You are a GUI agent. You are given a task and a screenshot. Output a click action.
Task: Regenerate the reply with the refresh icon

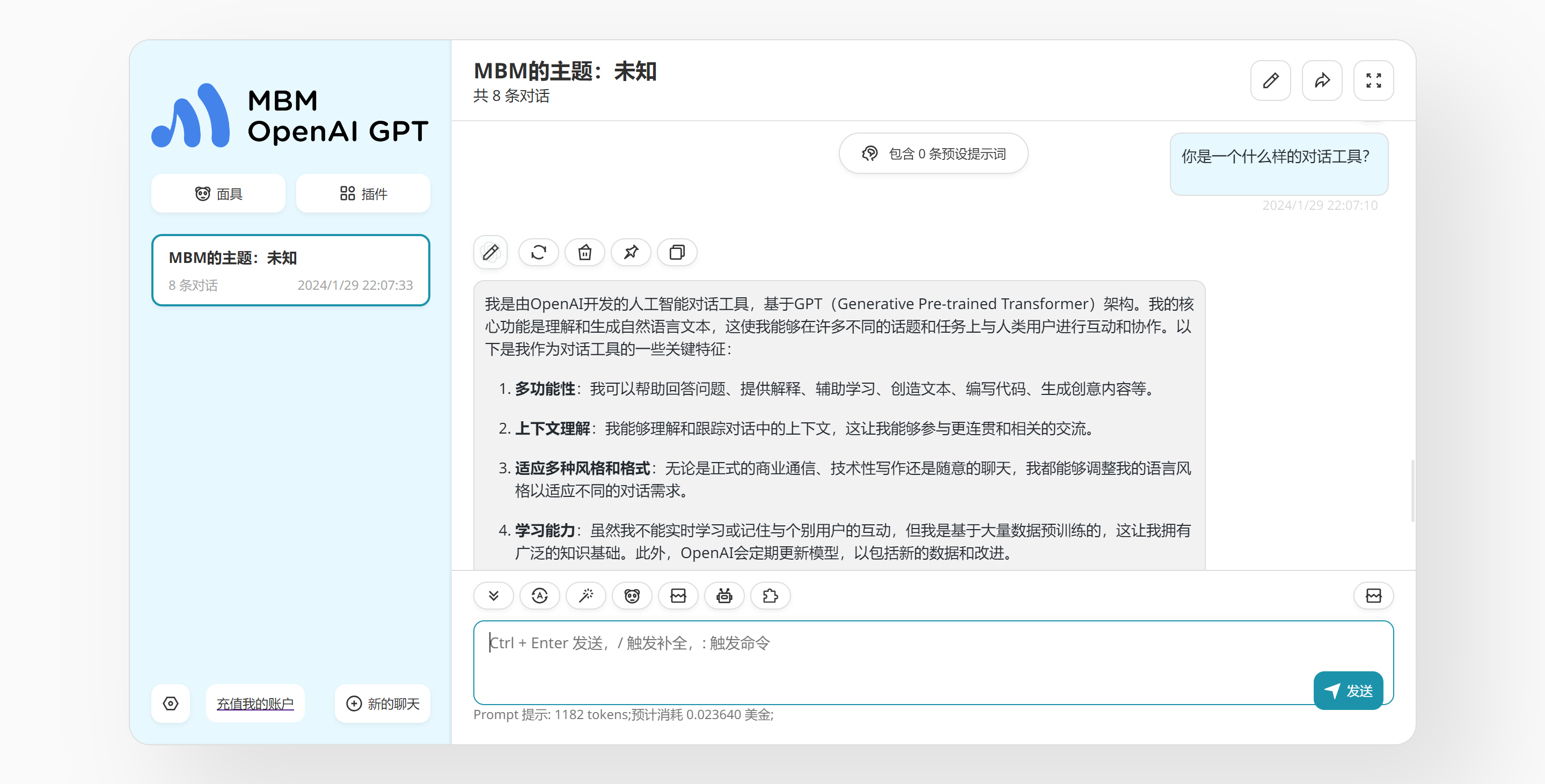(x=538, y=252)
